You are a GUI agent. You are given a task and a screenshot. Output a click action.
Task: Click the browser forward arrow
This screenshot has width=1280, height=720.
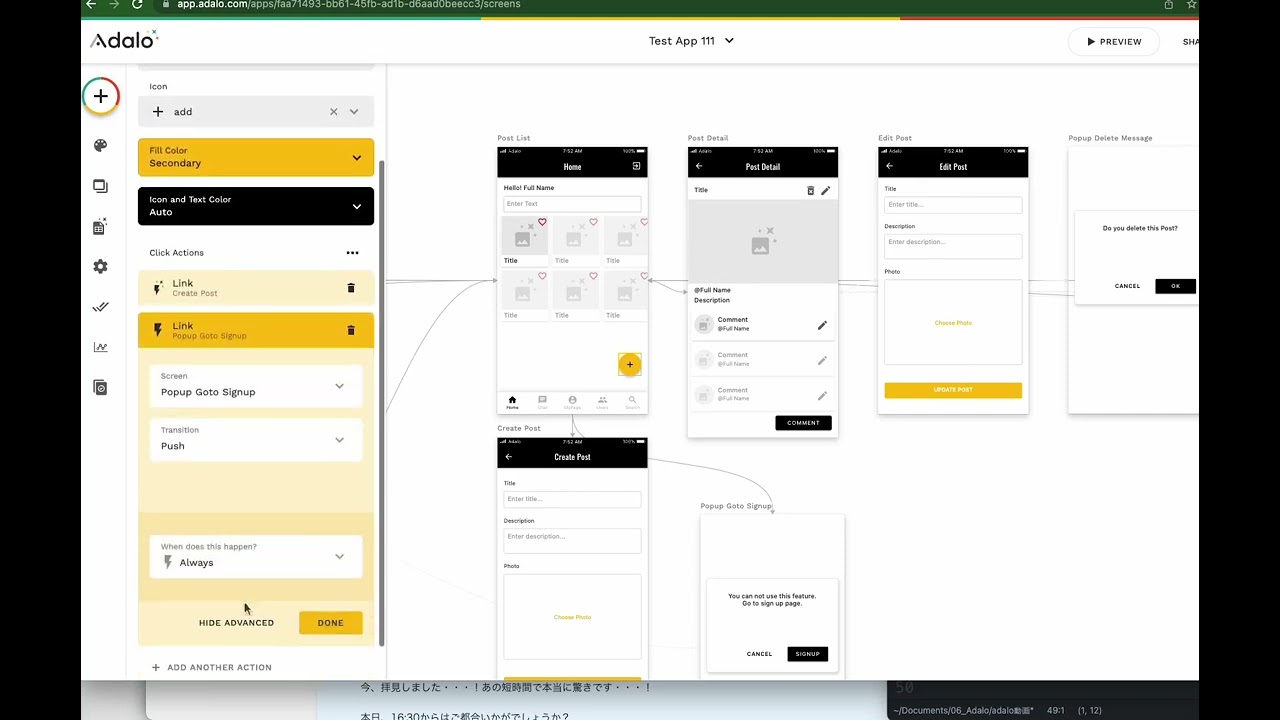point(114,4)
